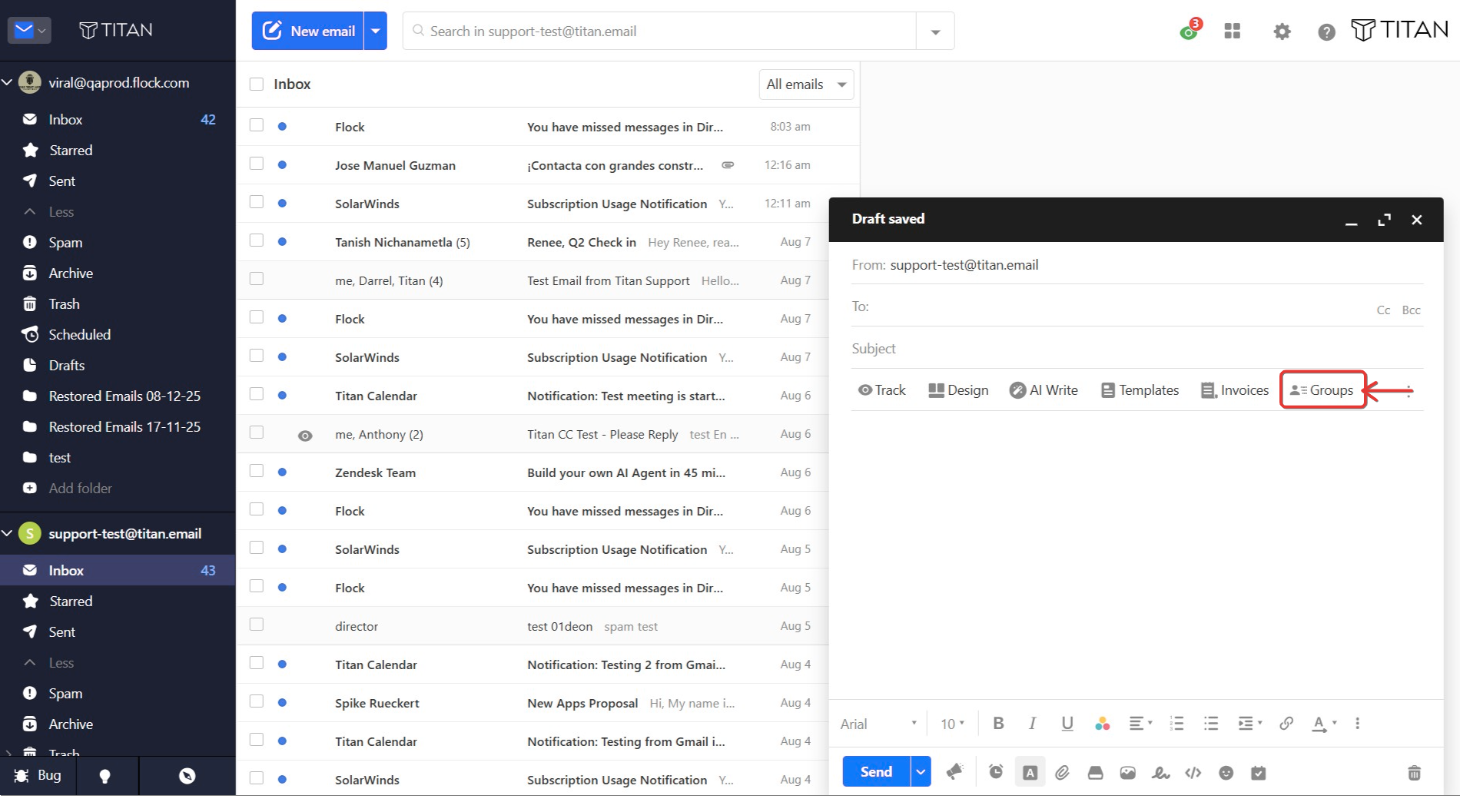Open the text alignment dropdown

1140,723
